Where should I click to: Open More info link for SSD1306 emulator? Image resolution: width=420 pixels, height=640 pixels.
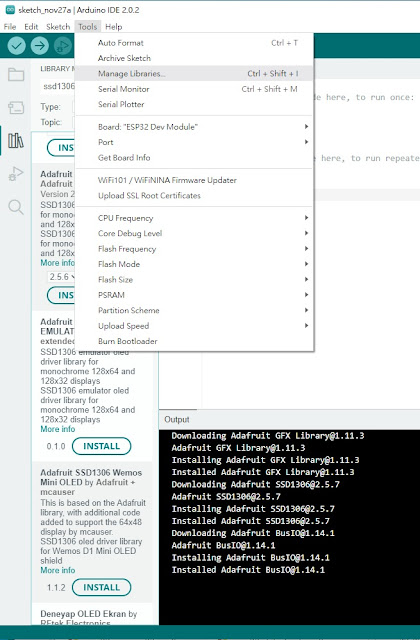click(x=58, y=429)
